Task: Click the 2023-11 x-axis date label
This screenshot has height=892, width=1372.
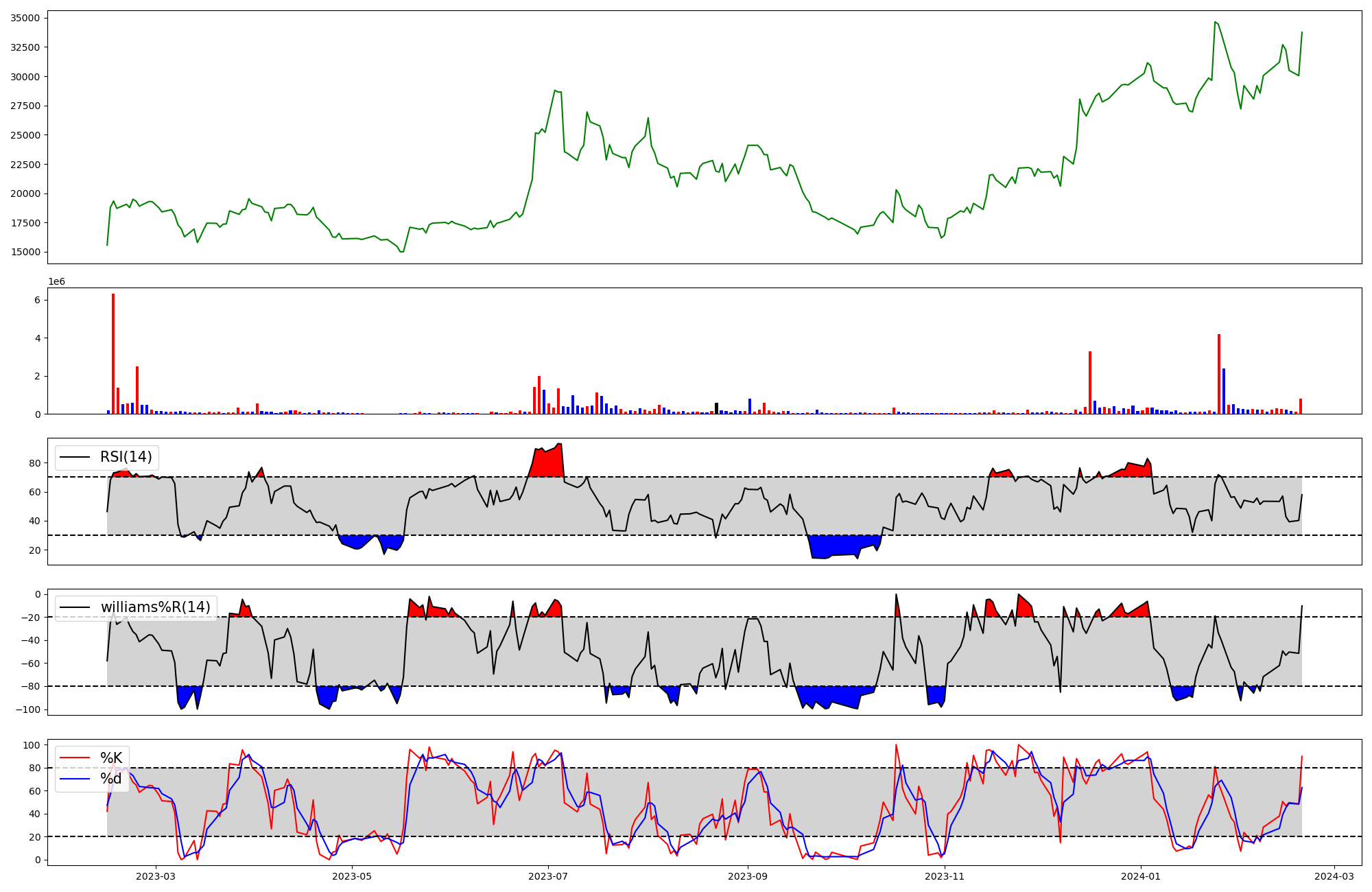Action: coord(945,876)
